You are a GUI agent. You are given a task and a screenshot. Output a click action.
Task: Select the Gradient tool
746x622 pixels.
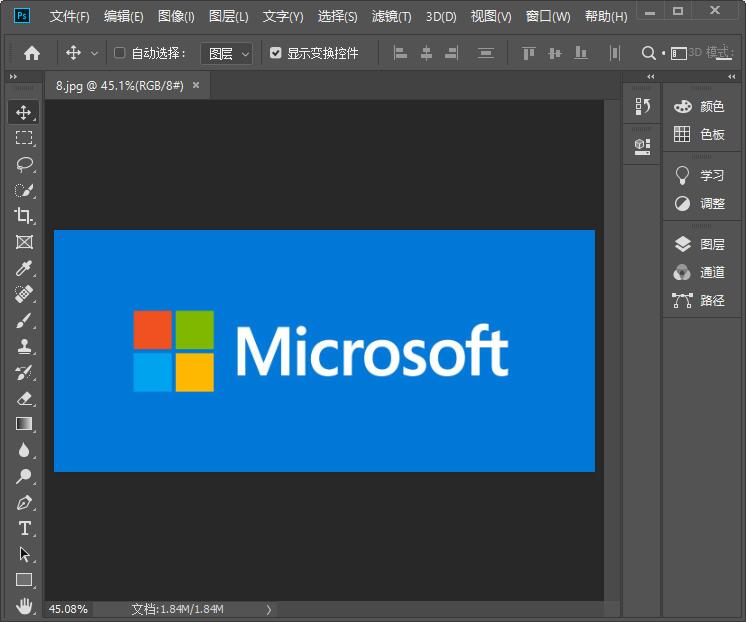(24, 424)
